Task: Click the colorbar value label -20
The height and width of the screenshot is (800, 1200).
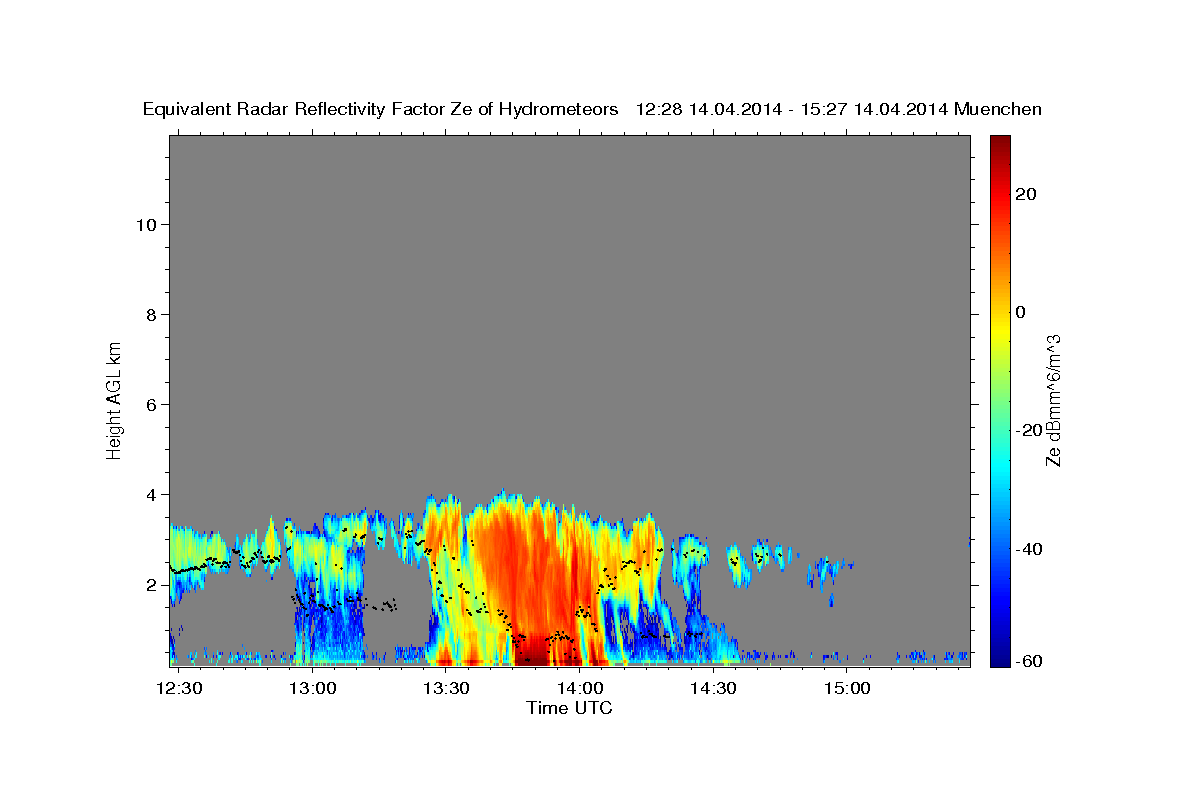Action: coord(1028,430)
